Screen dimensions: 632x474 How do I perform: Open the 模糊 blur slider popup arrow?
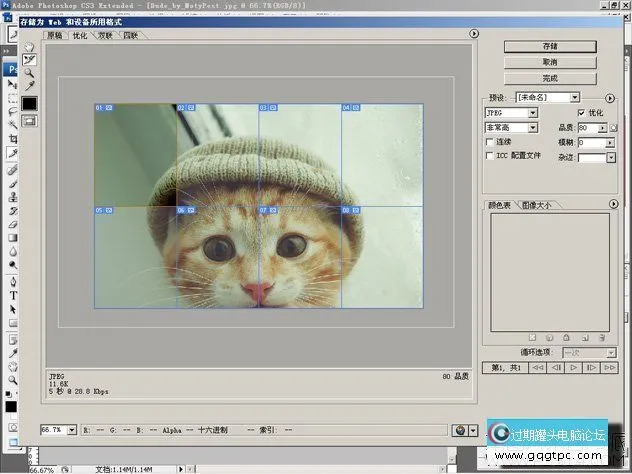pyautogui.click(x=610, y=143)
